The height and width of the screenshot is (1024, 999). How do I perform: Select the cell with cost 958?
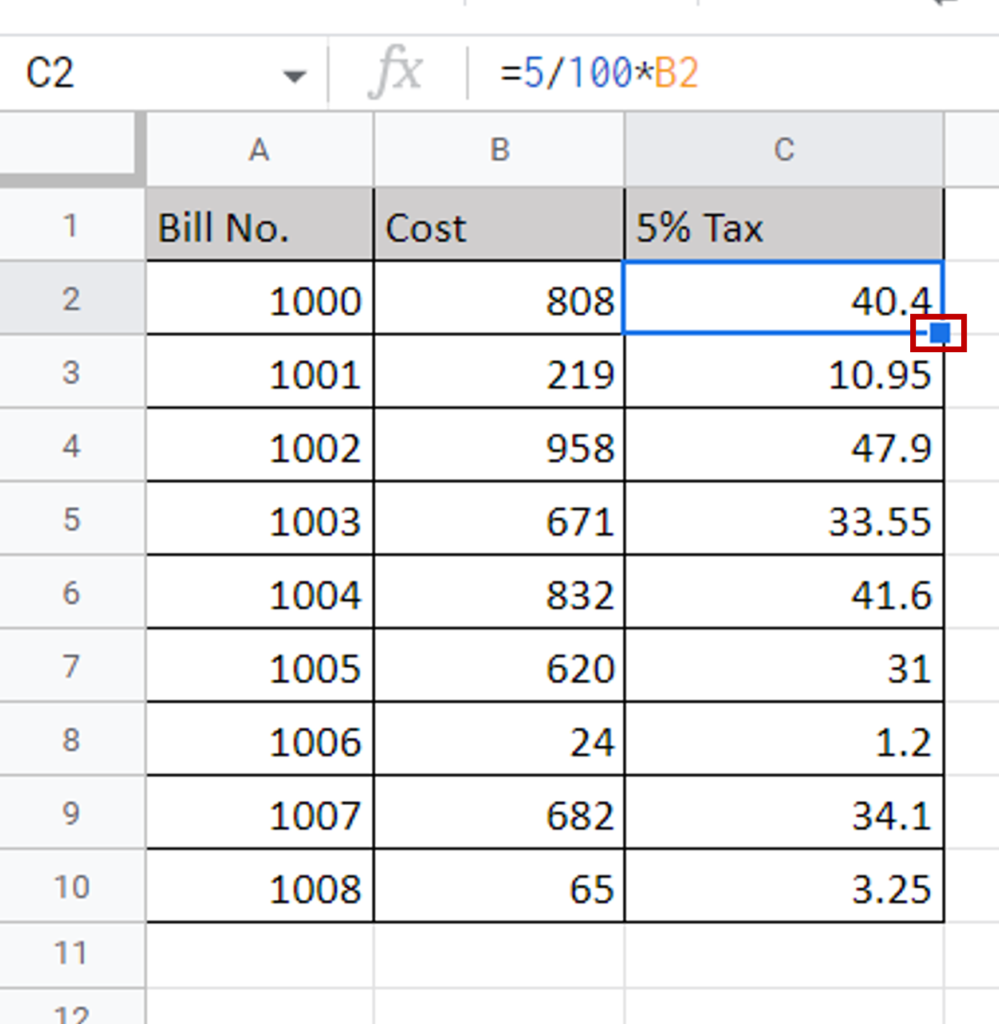tap(498, 446)
